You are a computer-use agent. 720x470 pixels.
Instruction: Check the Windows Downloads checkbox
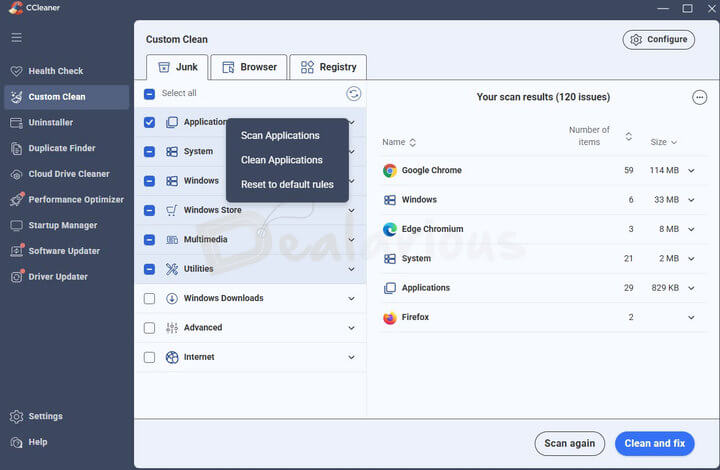point(149,298)
